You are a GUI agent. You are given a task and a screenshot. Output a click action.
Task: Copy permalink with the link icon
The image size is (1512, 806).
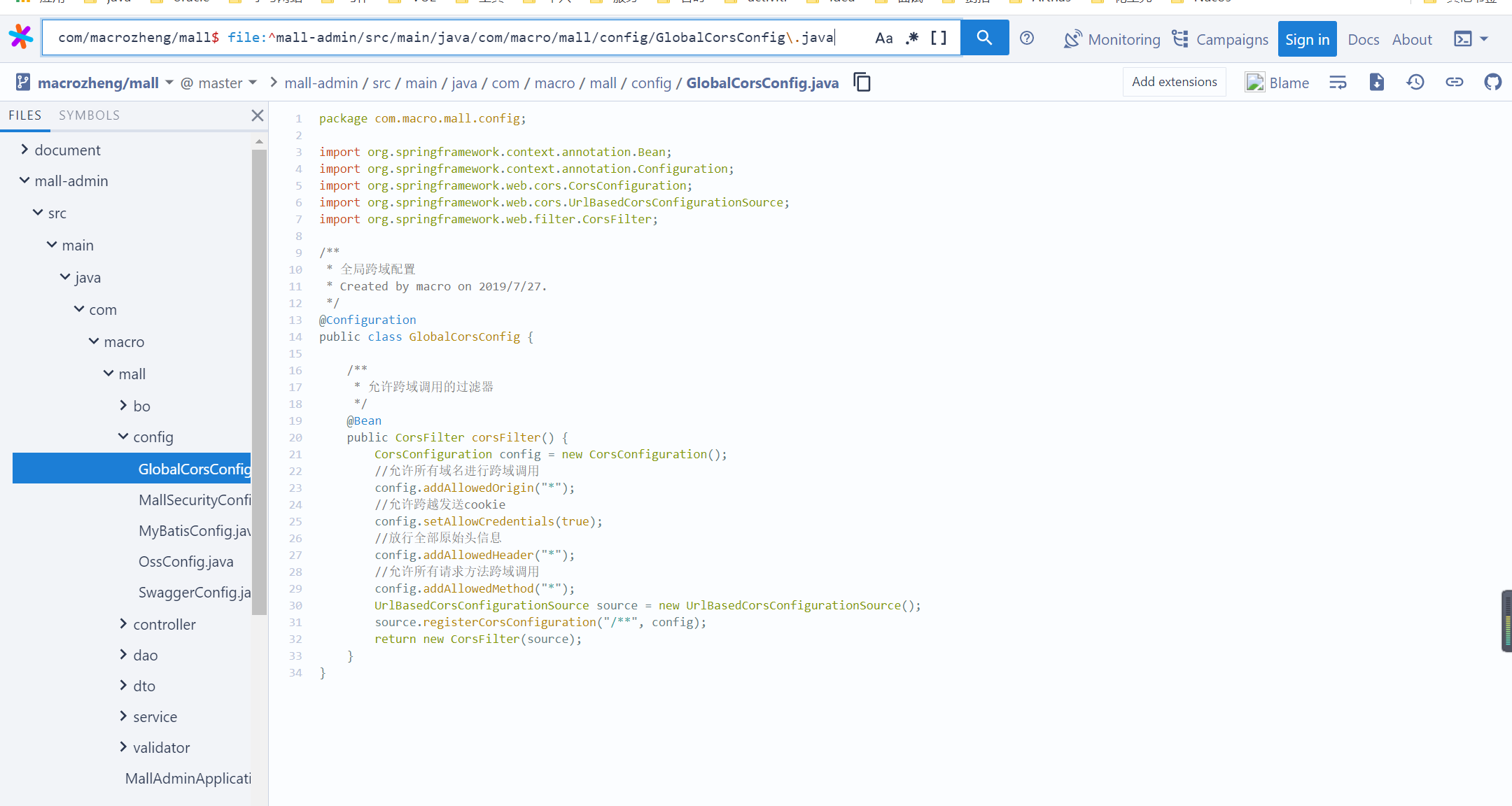(1454, 83)
